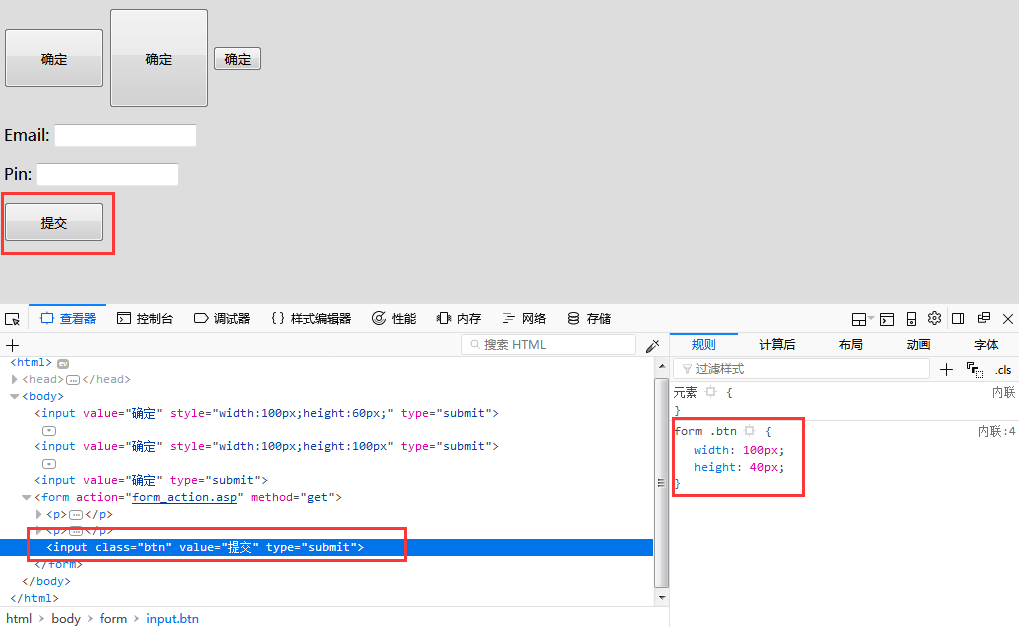The width and height of the screenshot is (1019, 627).
Task: Open the DevTools settings gear
Action: [x=935, y=318]
